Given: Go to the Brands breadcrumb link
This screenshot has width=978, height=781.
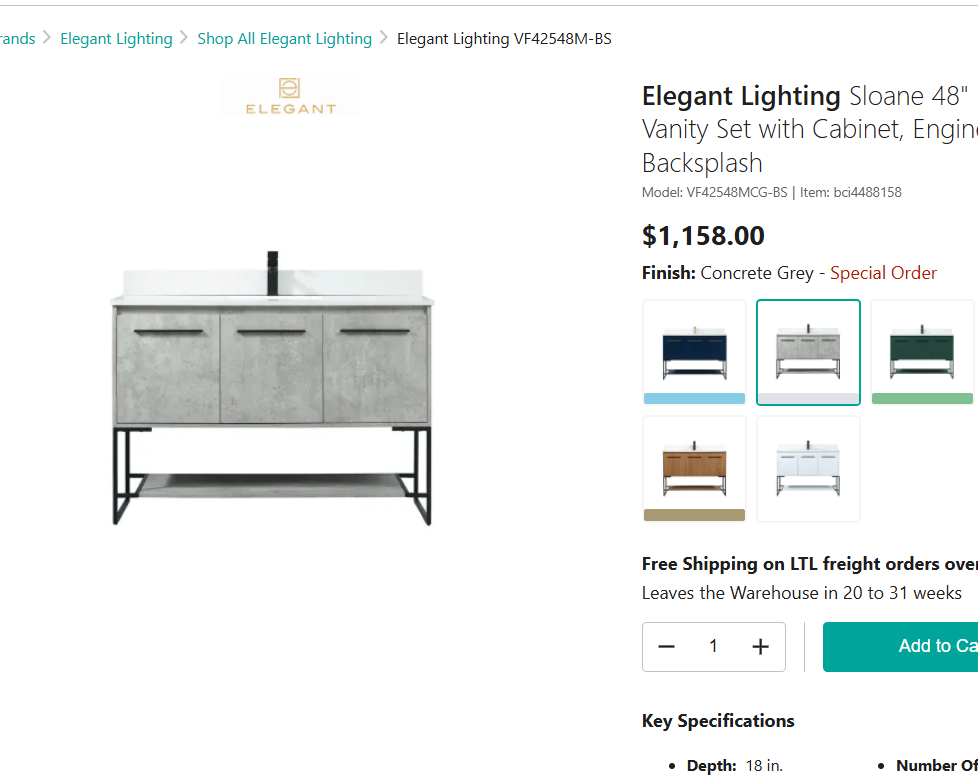Looking at the screenshot, I should 18,39.
